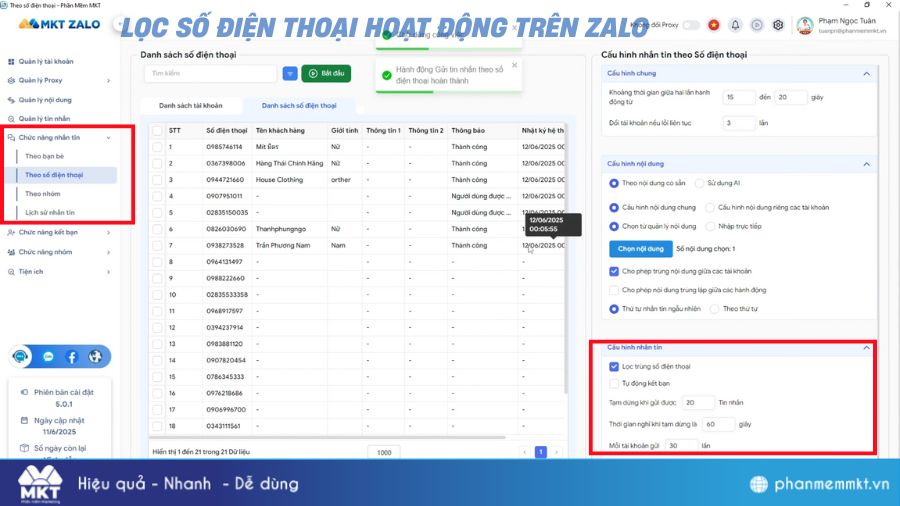The height and width of the screenshot is (506, 900).
Task: Select Nhập trực tiếp radio
Action: (x=710, y=227)
